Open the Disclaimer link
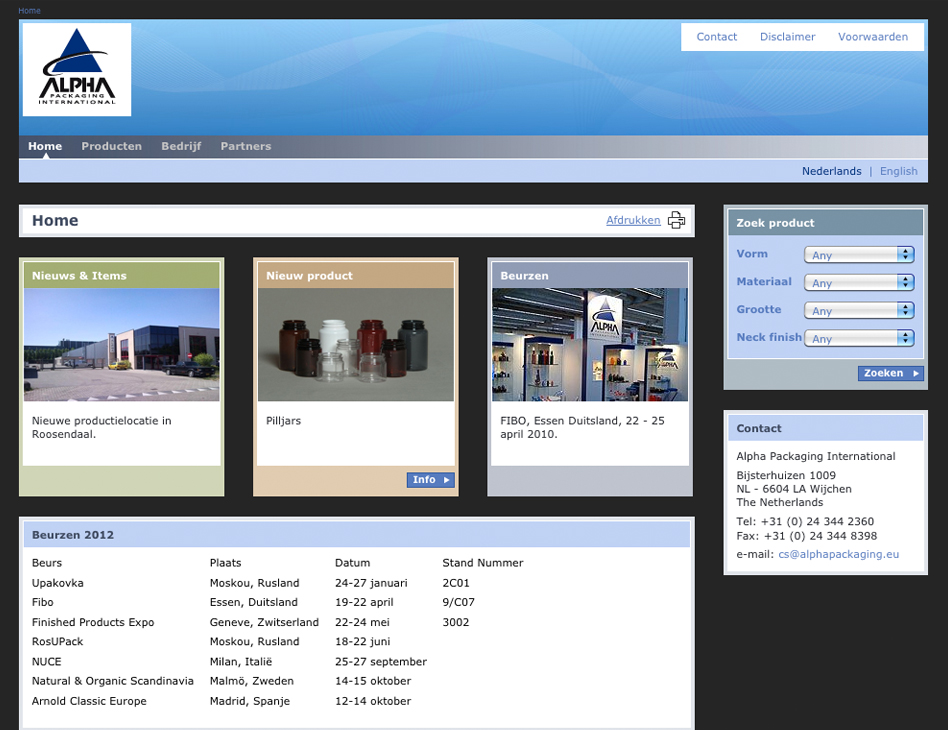This screenshot has height=730, width=948. [x=787, y=37]
